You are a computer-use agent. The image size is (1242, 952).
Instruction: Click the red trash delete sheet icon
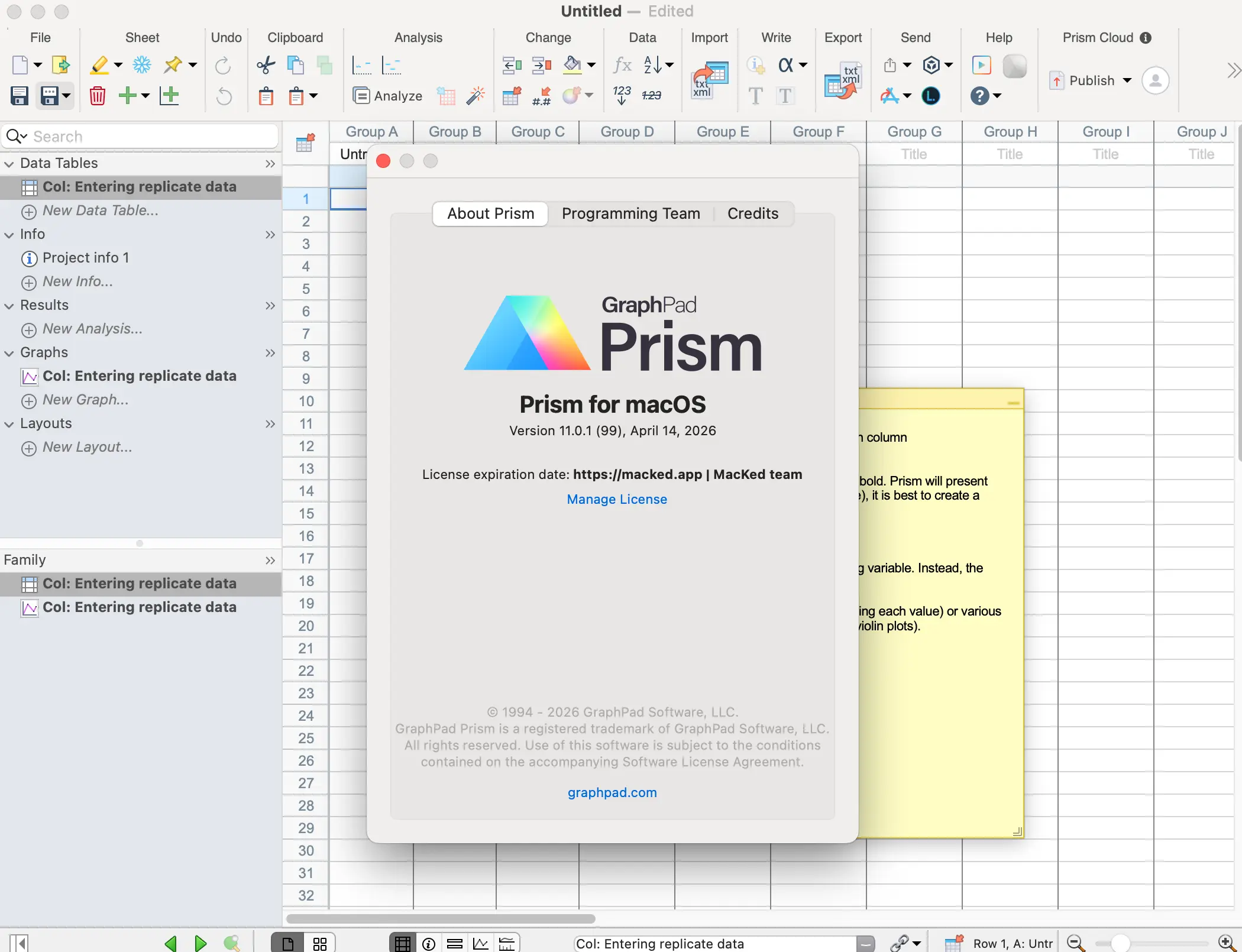tap(98, 96)
